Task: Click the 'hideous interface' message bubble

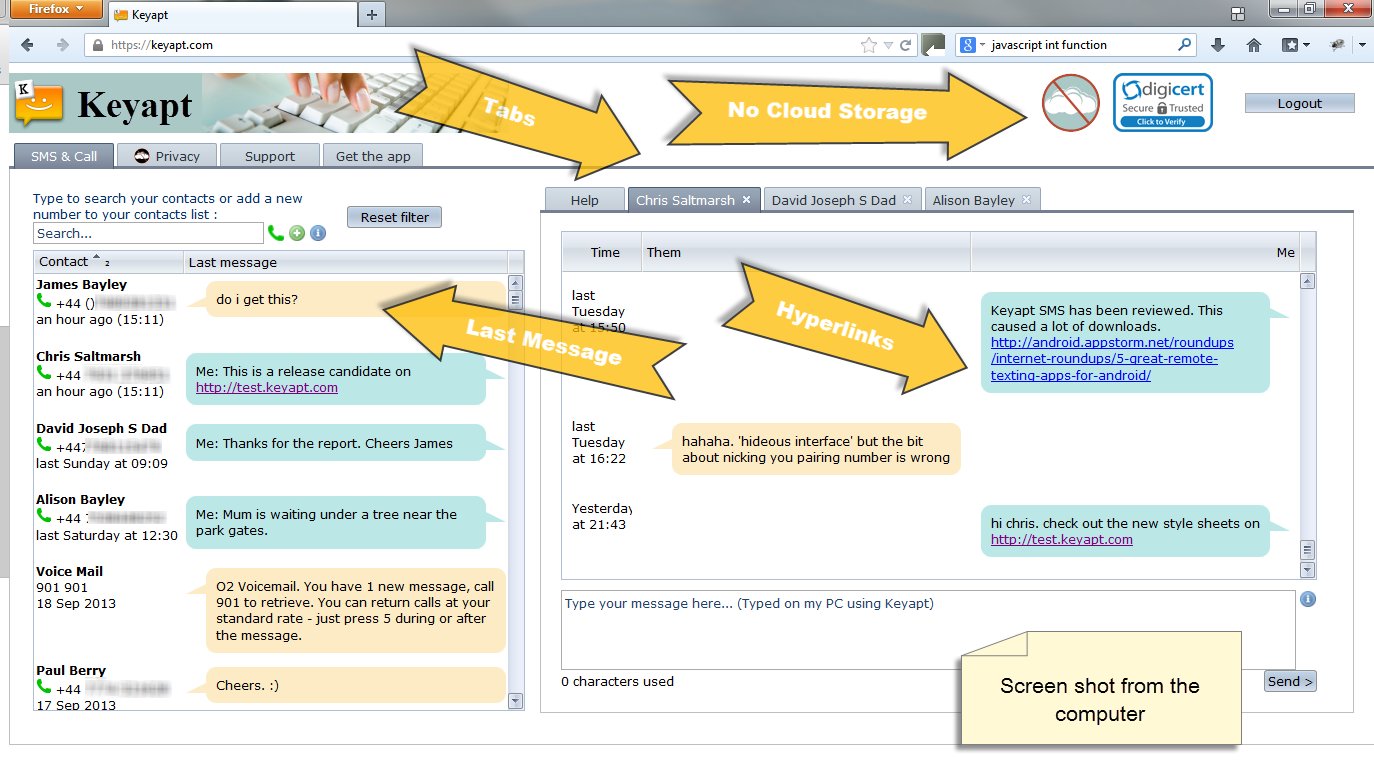Action: [x=816, y=449]
